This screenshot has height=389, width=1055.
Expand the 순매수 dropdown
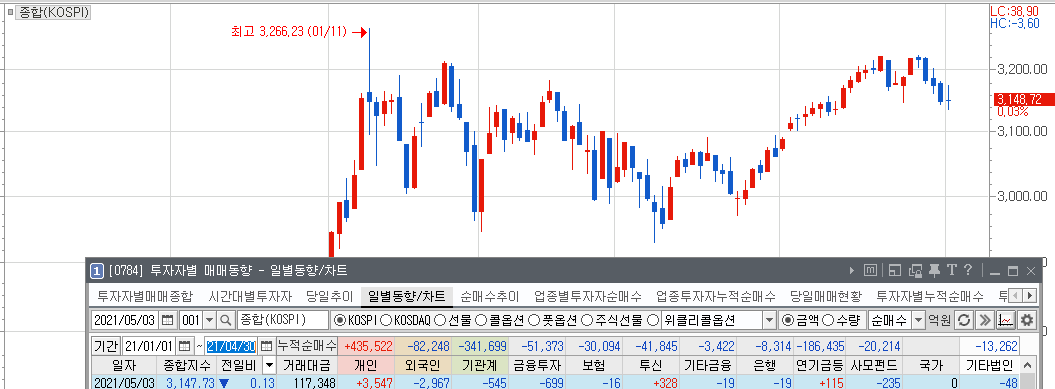point(918,320)
